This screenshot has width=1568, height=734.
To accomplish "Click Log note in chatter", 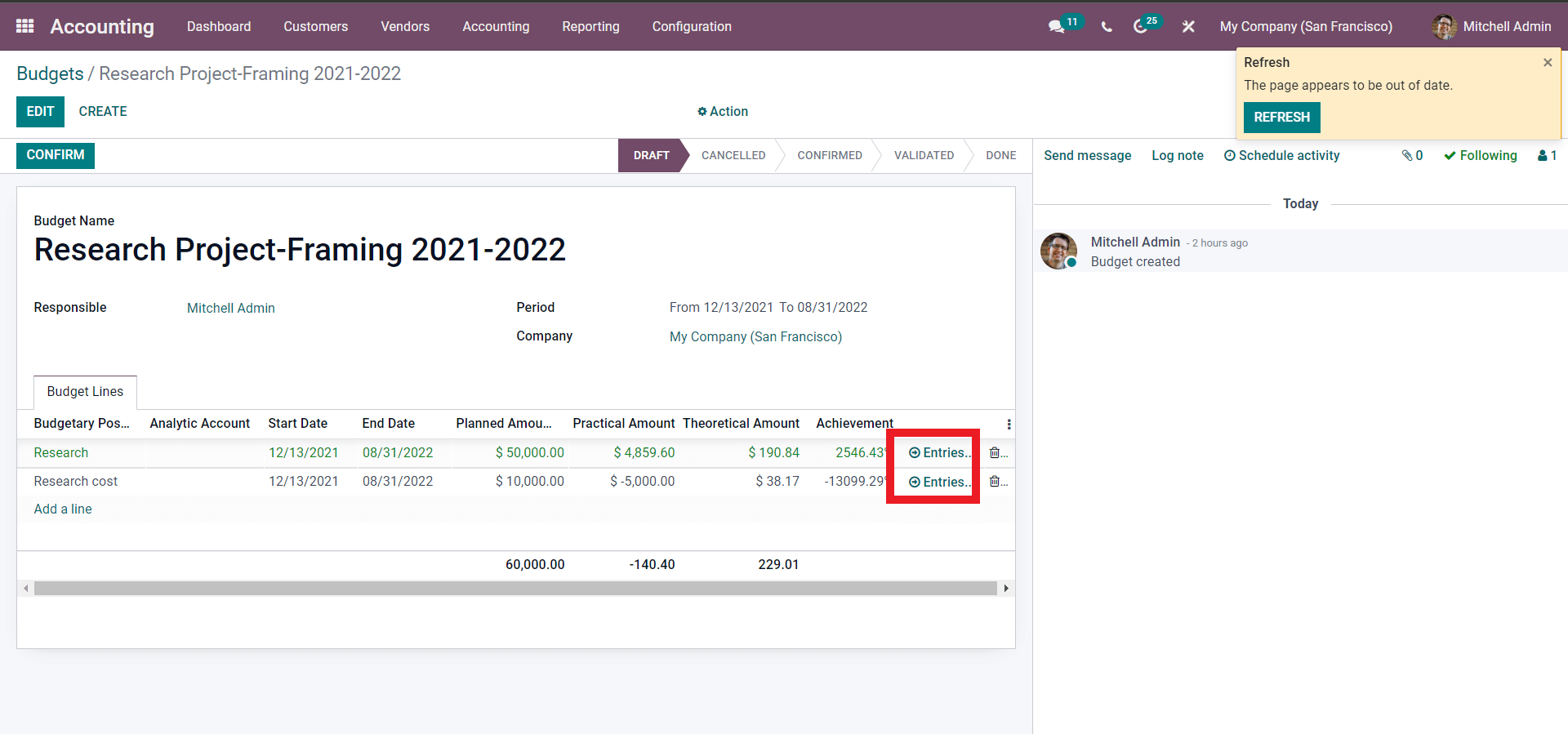I will tap(1178, 155).
